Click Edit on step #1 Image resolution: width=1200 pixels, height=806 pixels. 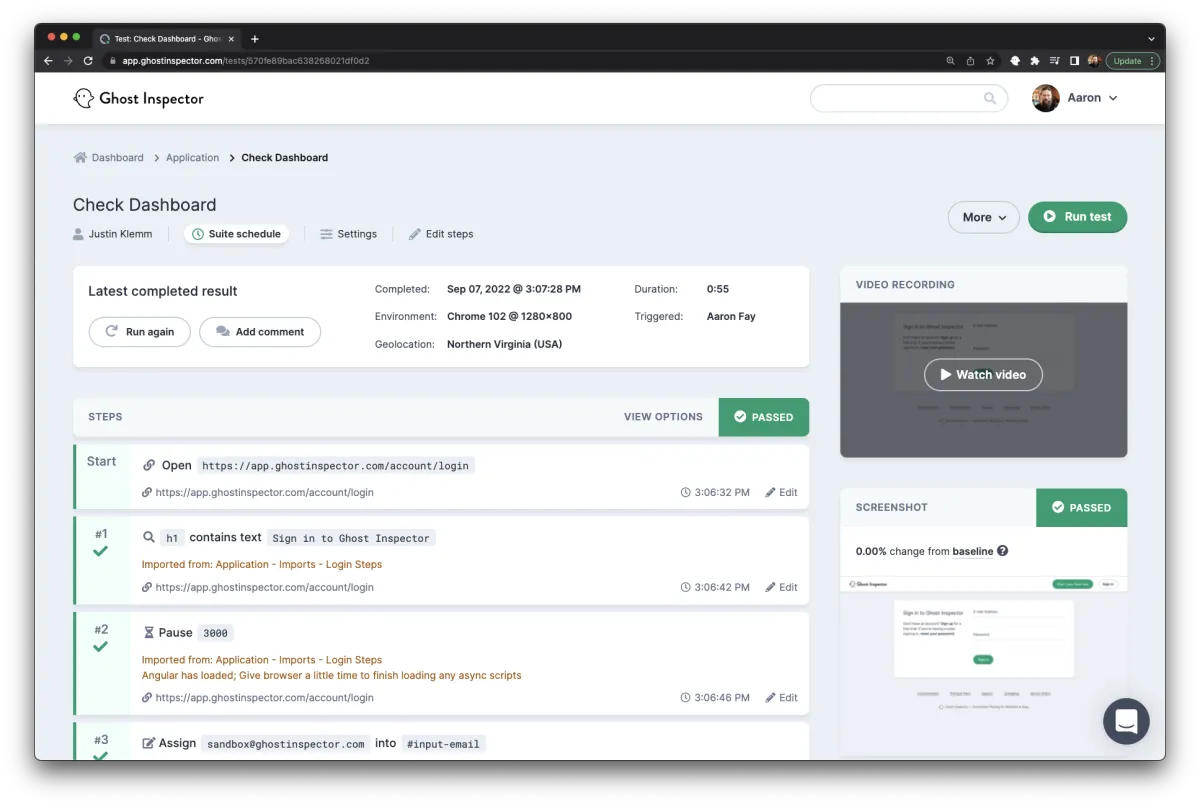[x=781, y=587]
